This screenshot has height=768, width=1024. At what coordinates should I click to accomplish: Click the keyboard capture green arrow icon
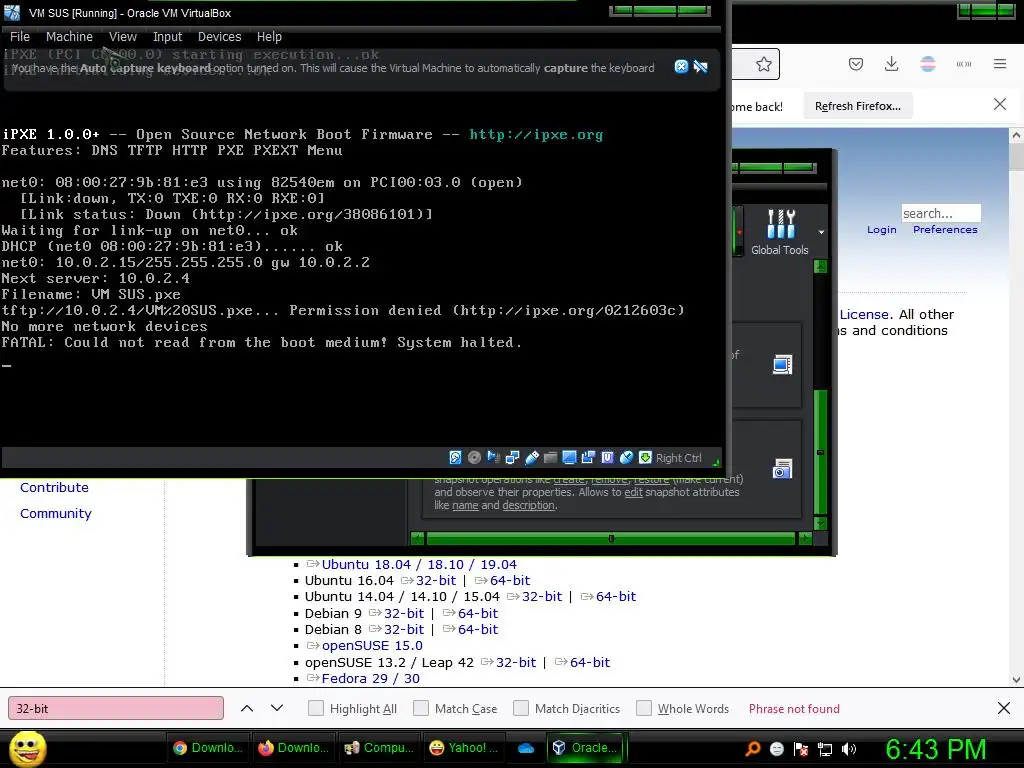pyautogui.click(x=645, y=458)
